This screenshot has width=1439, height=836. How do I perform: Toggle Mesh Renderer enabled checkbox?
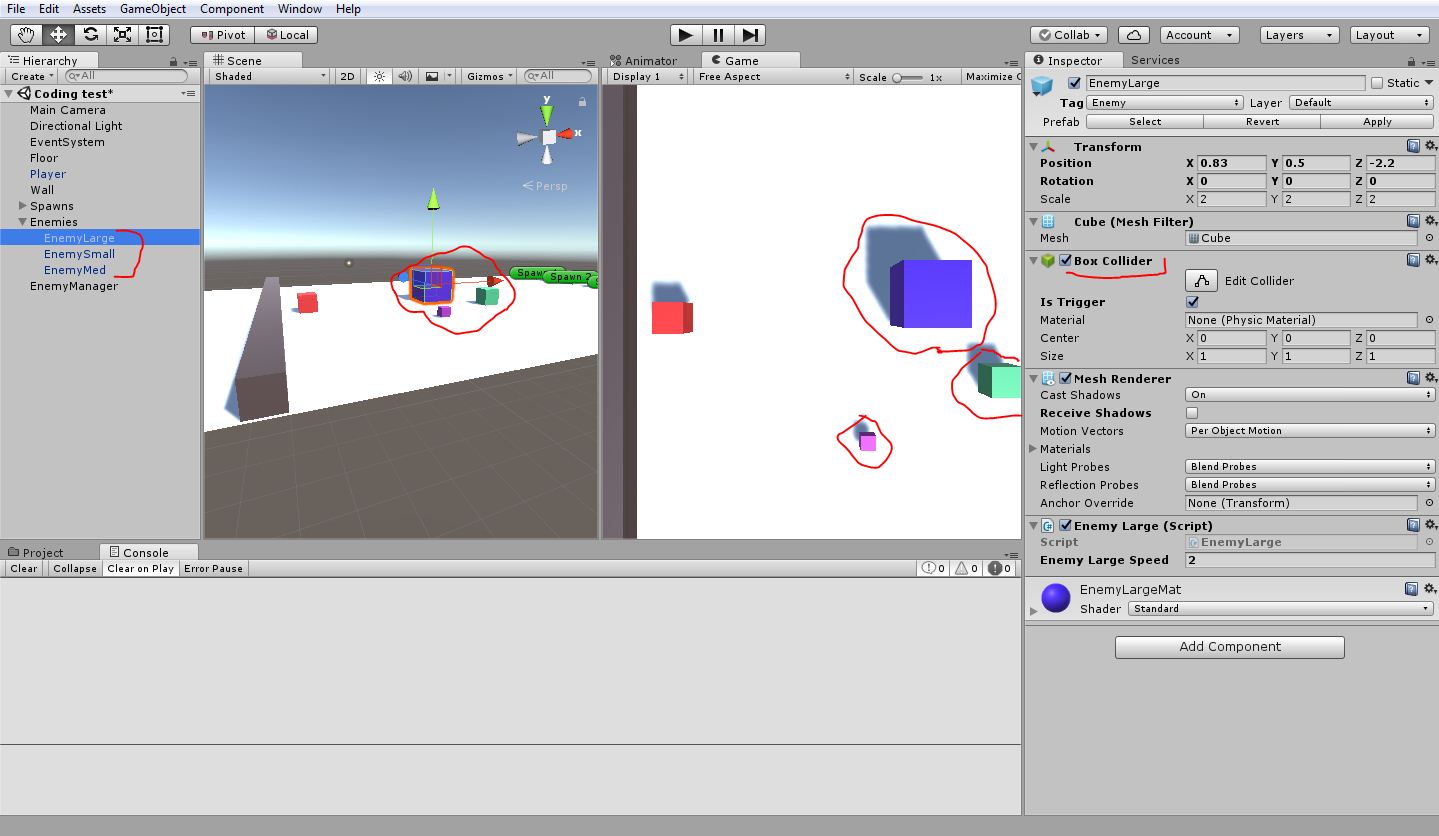tap(1066, 379)
